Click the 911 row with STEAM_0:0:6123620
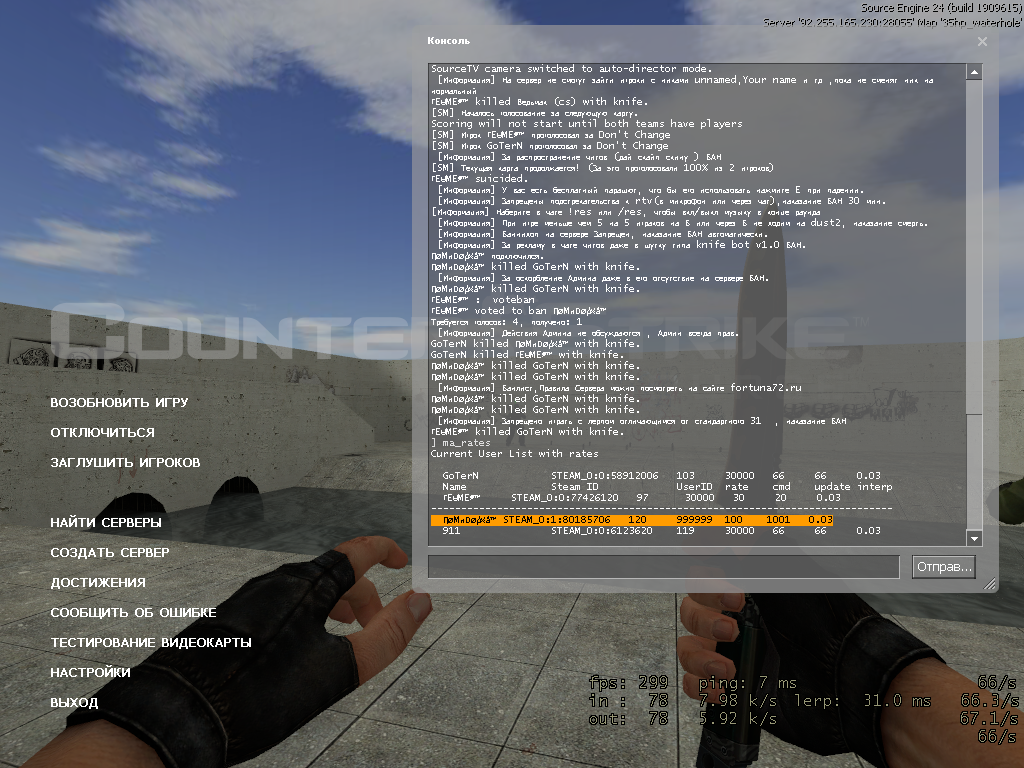Viewport: 1024px width, 768px height. 662,530
